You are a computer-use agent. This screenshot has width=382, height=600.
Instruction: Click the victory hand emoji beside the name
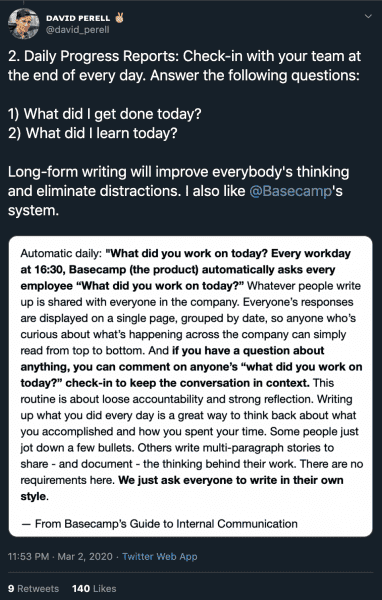pyautogui.click(x=120, y=18)
